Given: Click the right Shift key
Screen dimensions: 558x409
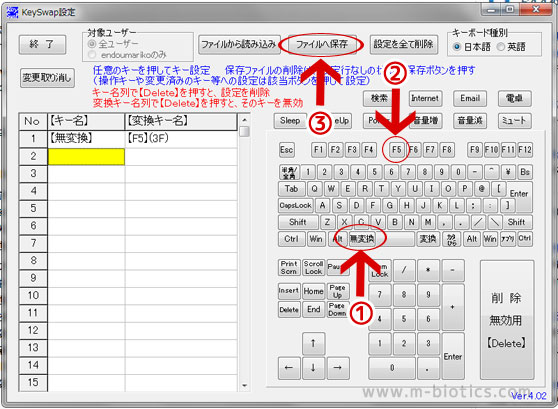Looking at the screenshot, I should 516,222.
